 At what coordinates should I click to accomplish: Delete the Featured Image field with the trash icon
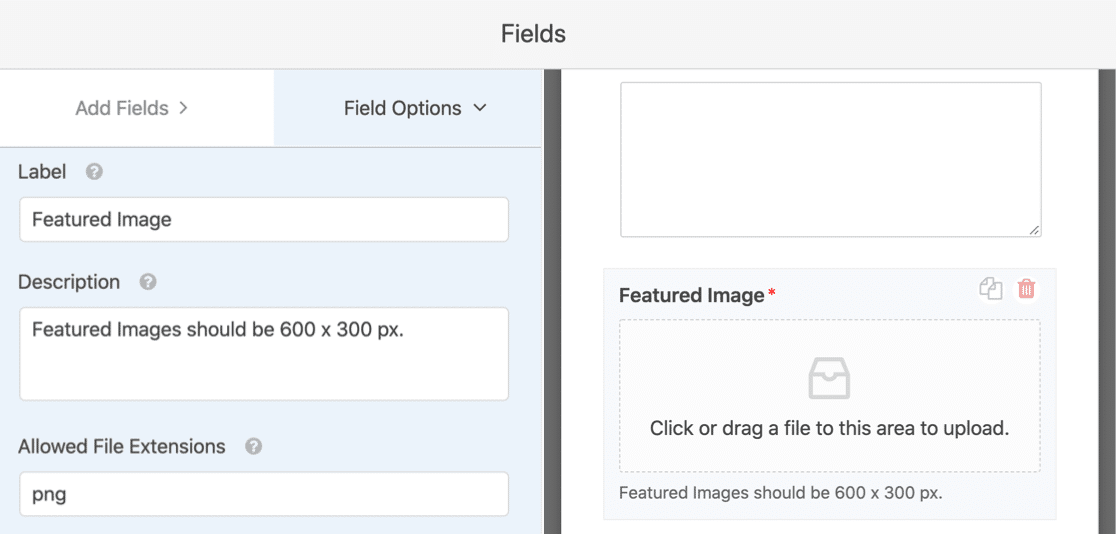(1026, 289)
